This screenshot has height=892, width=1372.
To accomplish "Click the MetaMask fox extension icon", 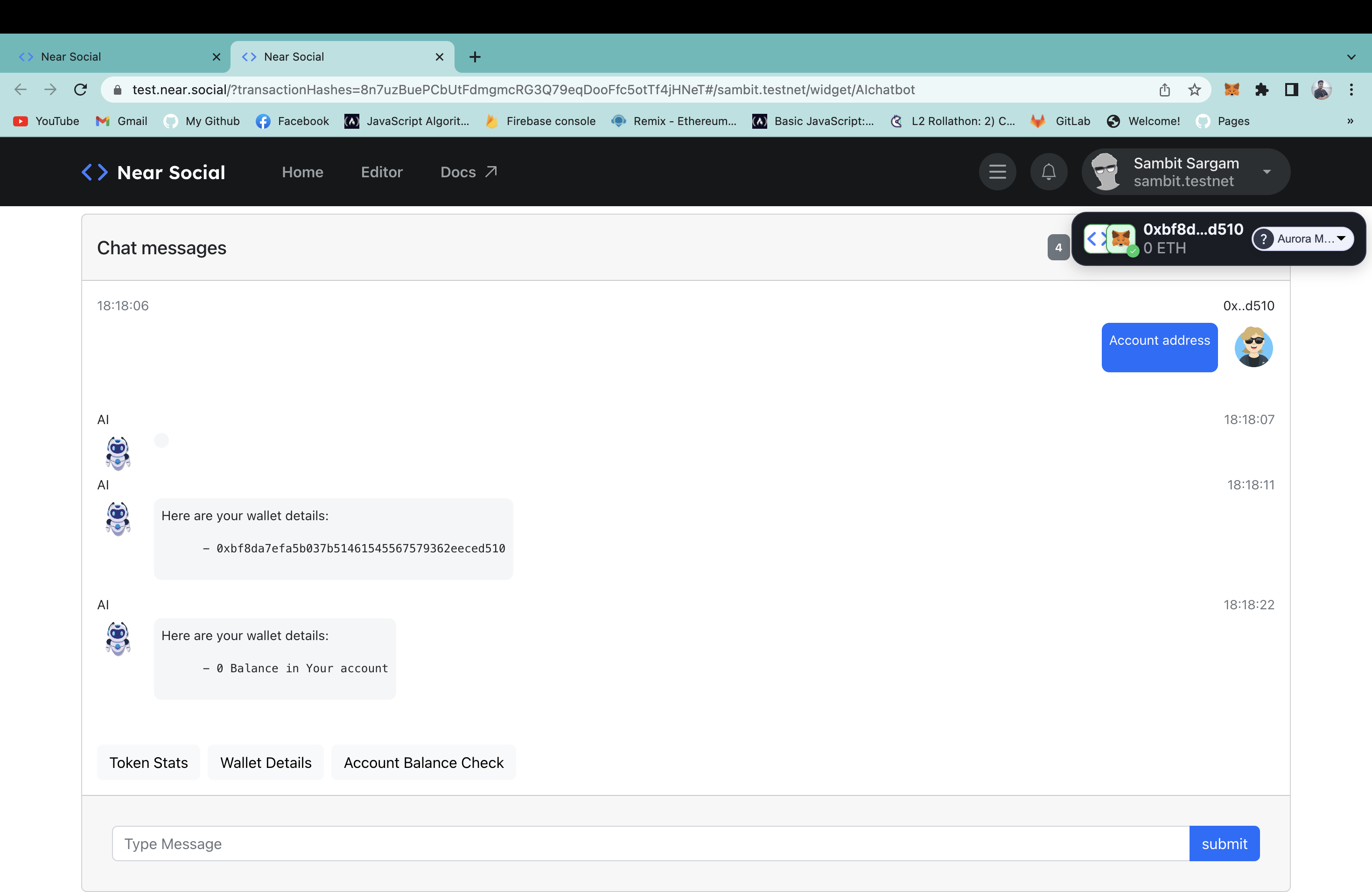I will point(1232,89).
